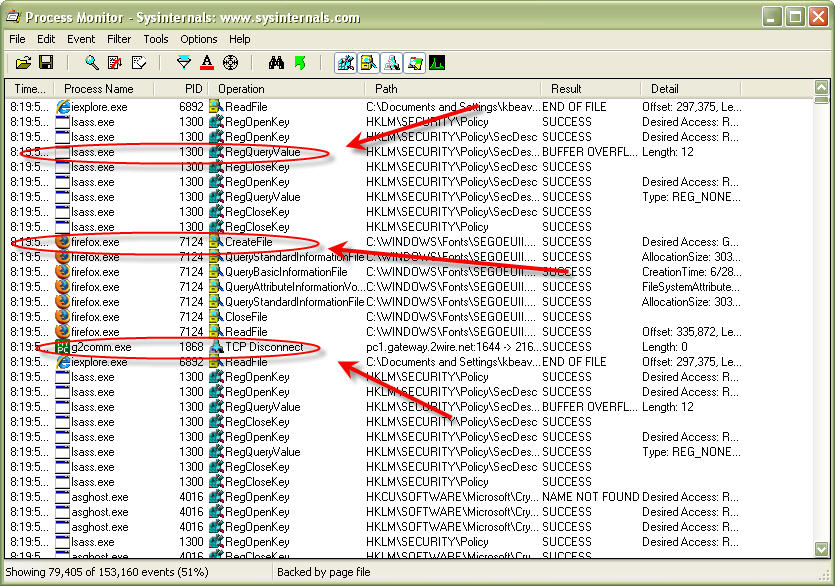Click the Save floppy disk icon
The height and width of the screenshot is (586, 835).
point(46,63)
